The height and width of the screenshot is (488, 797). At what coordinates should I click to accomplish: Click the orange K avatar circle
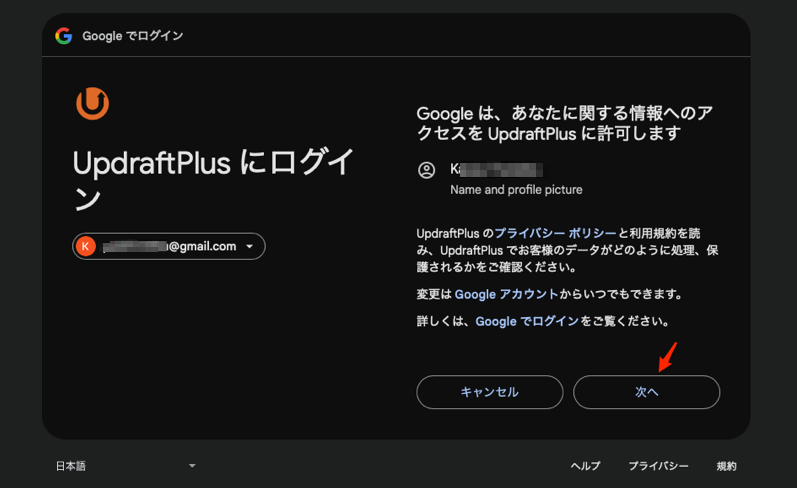pos(86,246)
